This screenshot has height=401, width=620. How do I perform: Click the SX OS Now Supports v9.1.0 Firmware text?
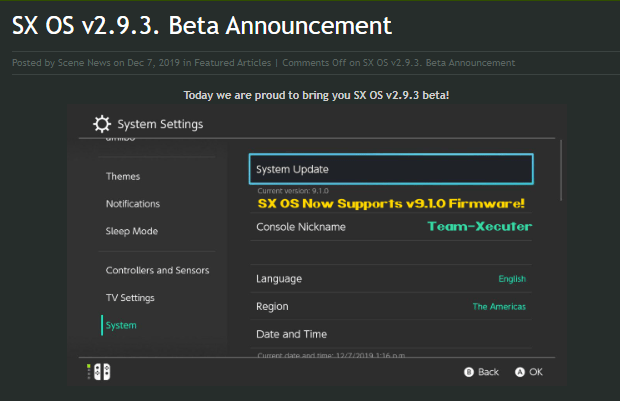(x=391, y=204)
